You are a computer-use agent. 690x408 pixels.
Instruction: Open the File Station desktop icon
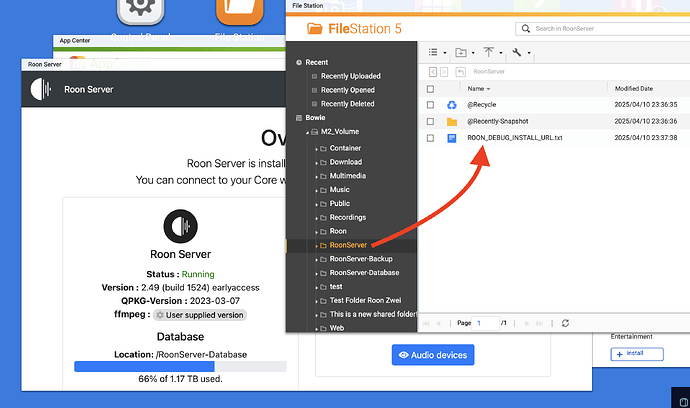click(239, 11)
